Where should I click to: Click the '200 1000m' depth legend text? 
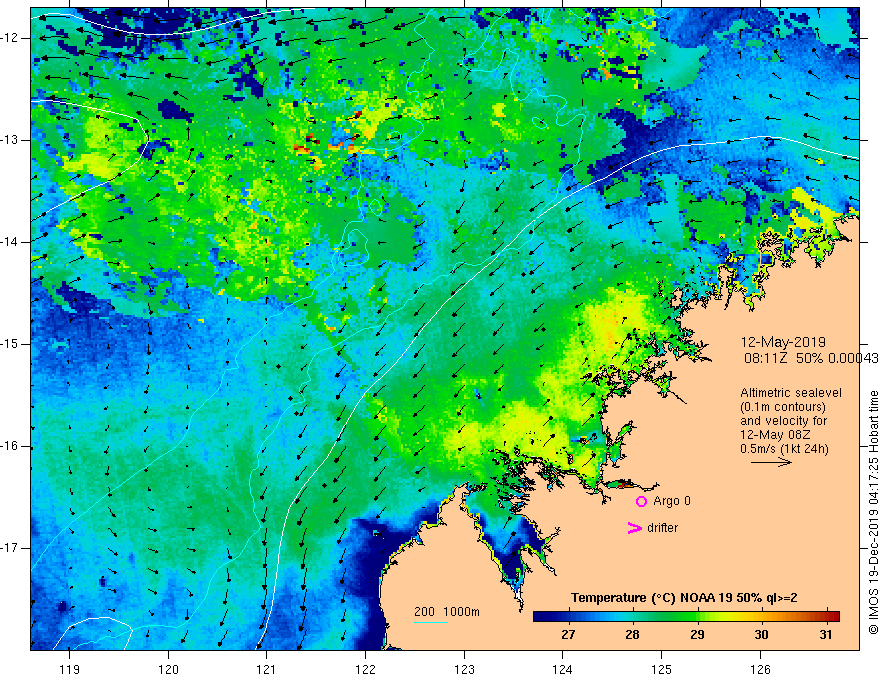tap(447, 612)
